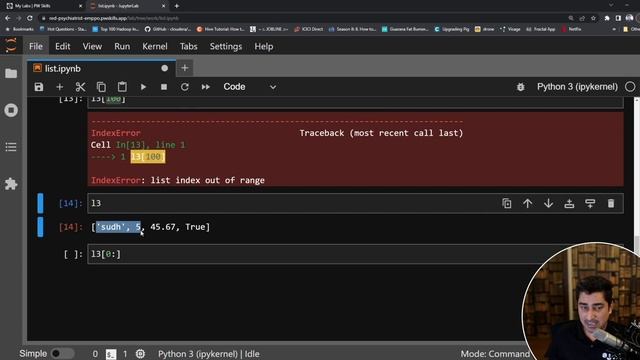Open the Edit menu

tap(62, 47)
